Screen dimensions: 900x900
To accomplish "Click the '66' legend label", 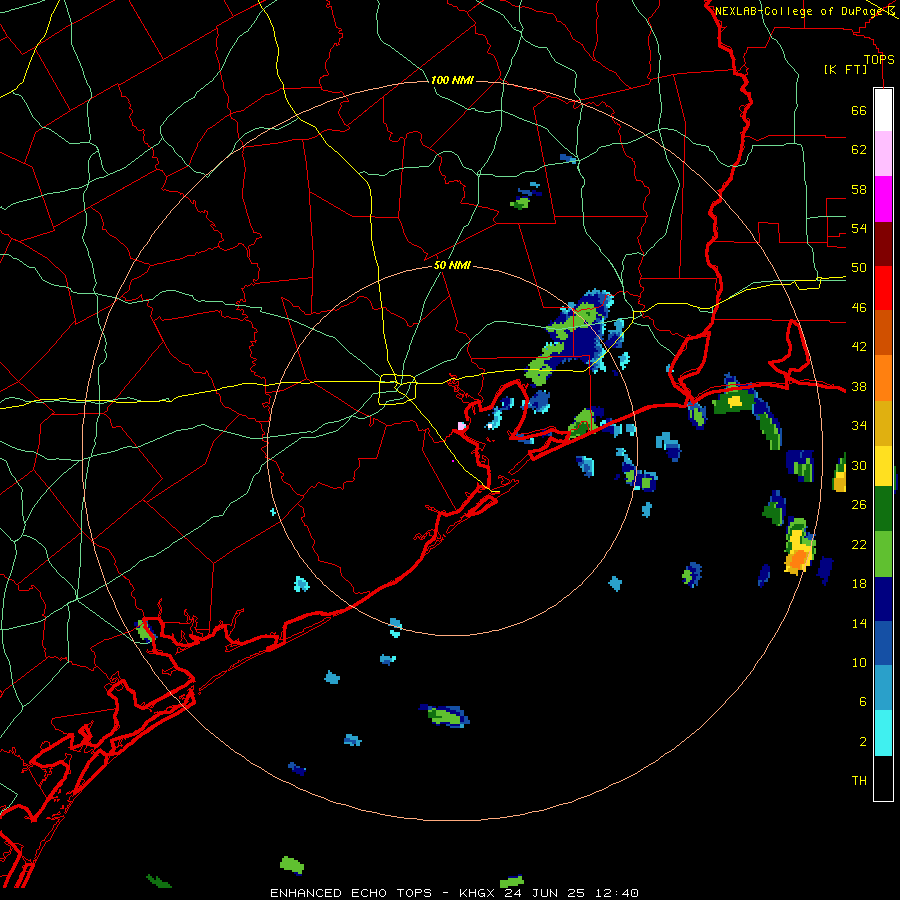I will [x=859, y=111].
